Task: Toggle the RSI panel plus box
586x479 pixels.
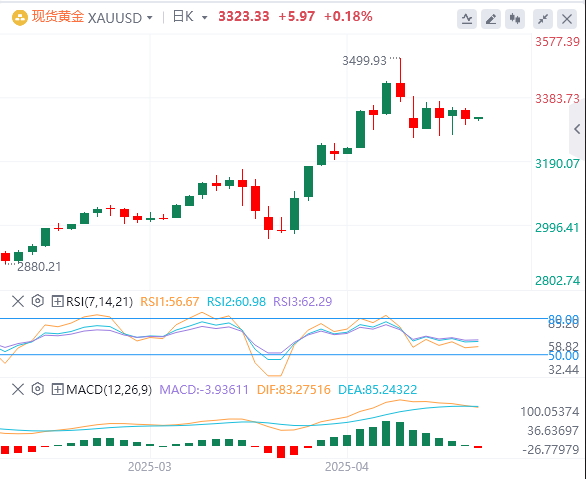Action: pos(57,302)
